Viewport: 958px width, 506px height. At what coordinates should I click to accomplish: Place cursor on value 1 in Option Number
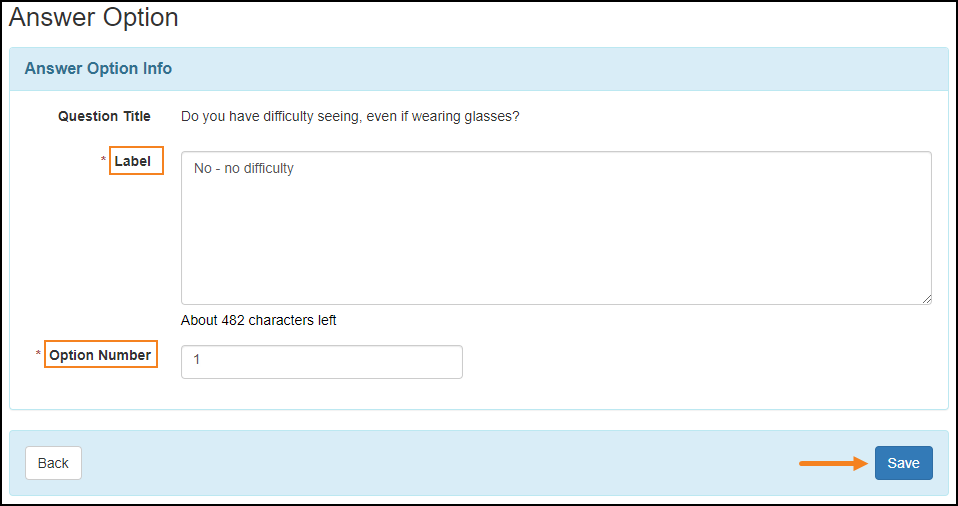coord(197,360)
